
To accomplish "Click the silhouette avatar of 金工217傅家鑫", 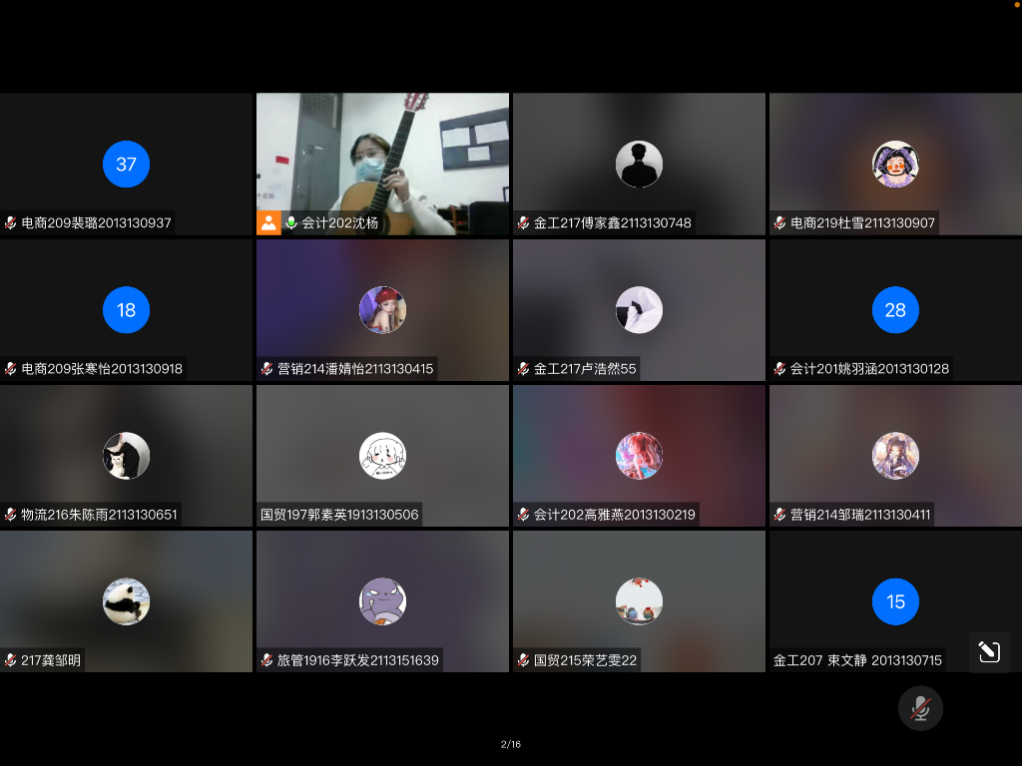I will coord(639,164).
